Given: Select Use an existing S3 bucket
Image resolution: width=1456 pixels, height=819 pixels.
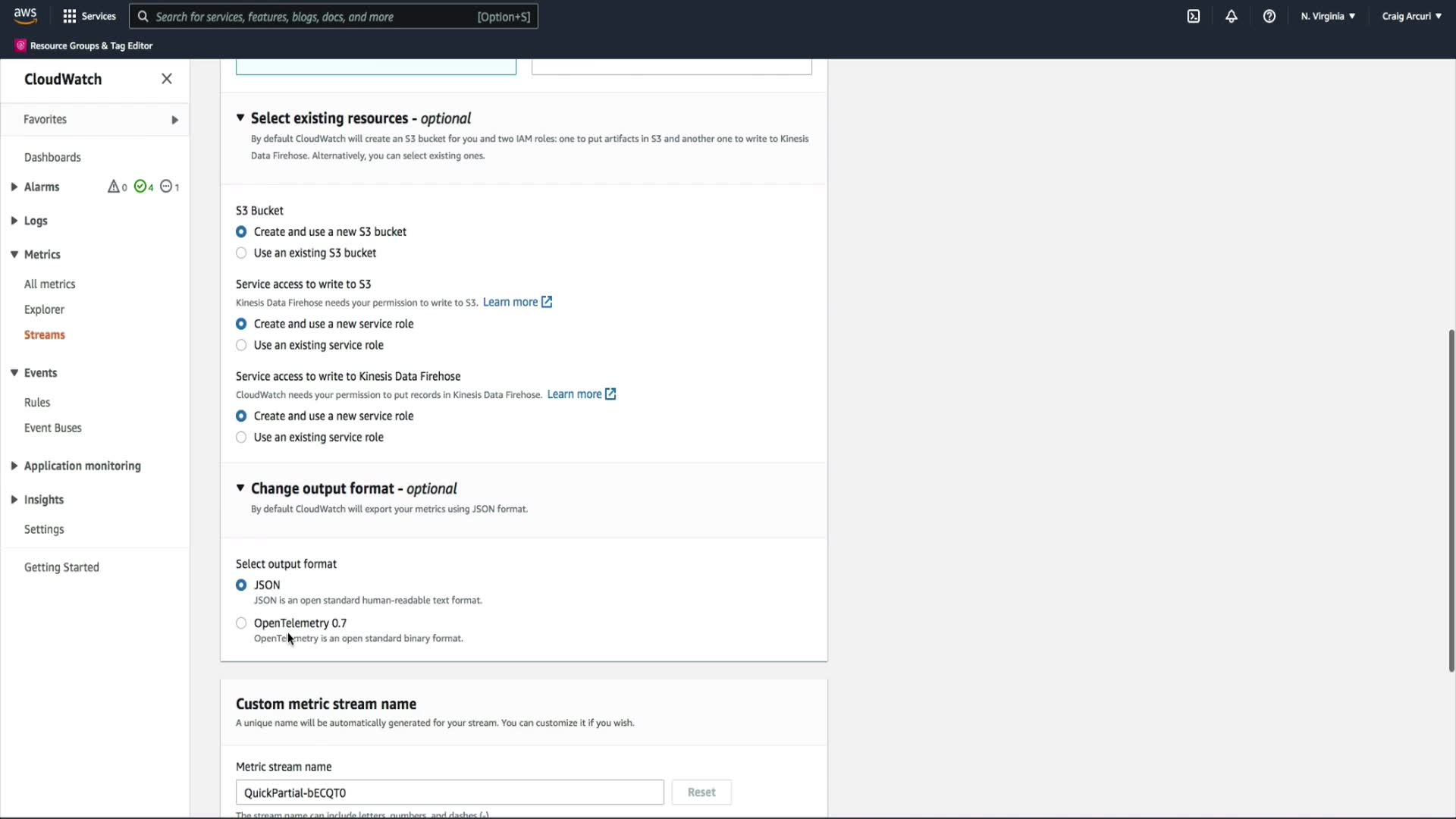Looking at the screenshot, I should (241, 253).
